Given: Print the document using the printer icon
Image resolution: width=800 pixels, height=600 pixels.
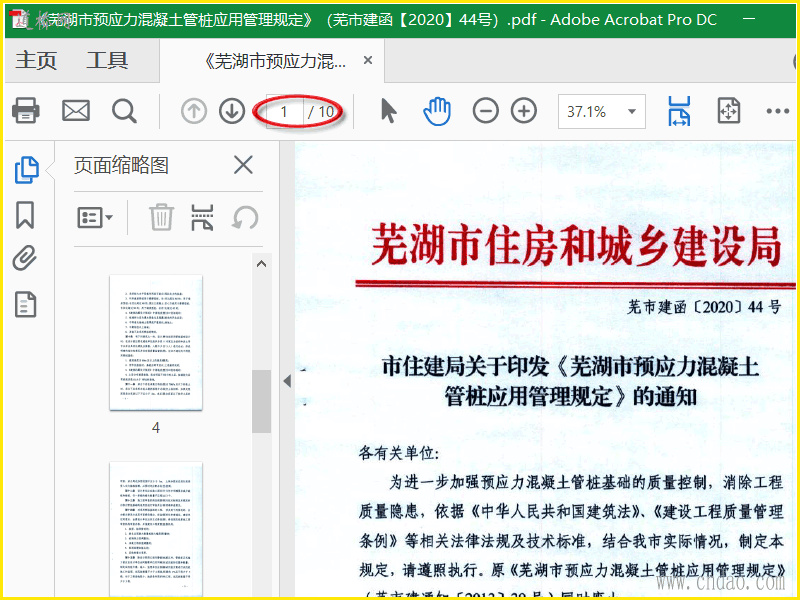Looking at the screenshot, I should tap(26, 110).
